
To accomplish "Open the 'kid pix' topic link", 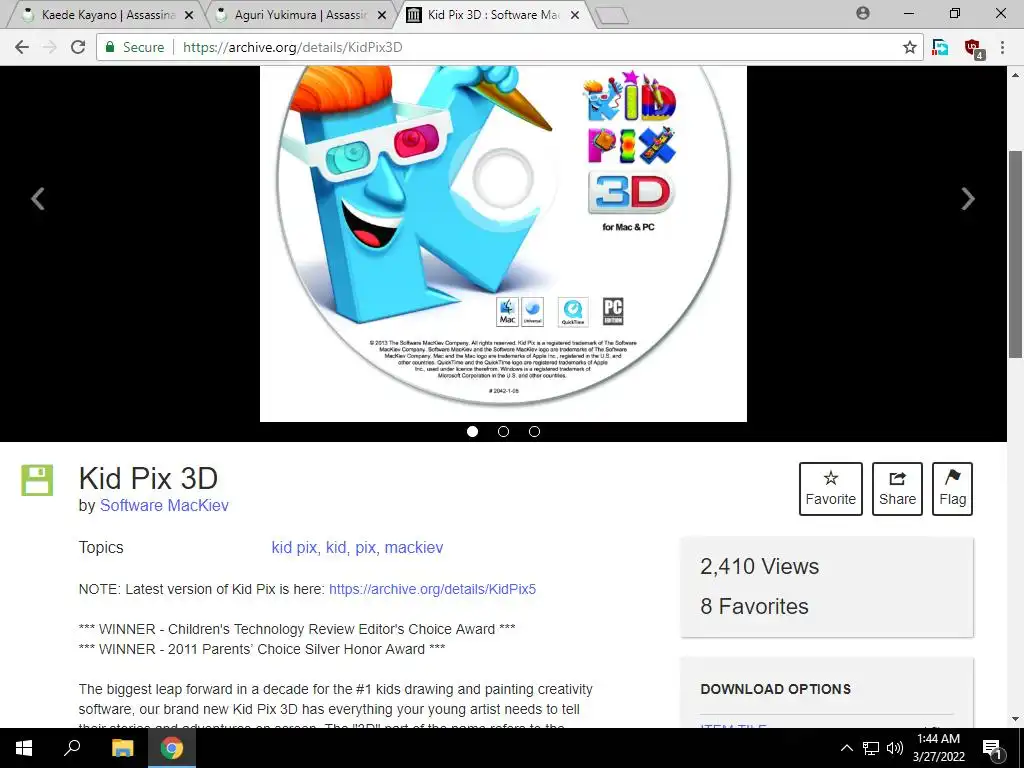I will (294, 547).
